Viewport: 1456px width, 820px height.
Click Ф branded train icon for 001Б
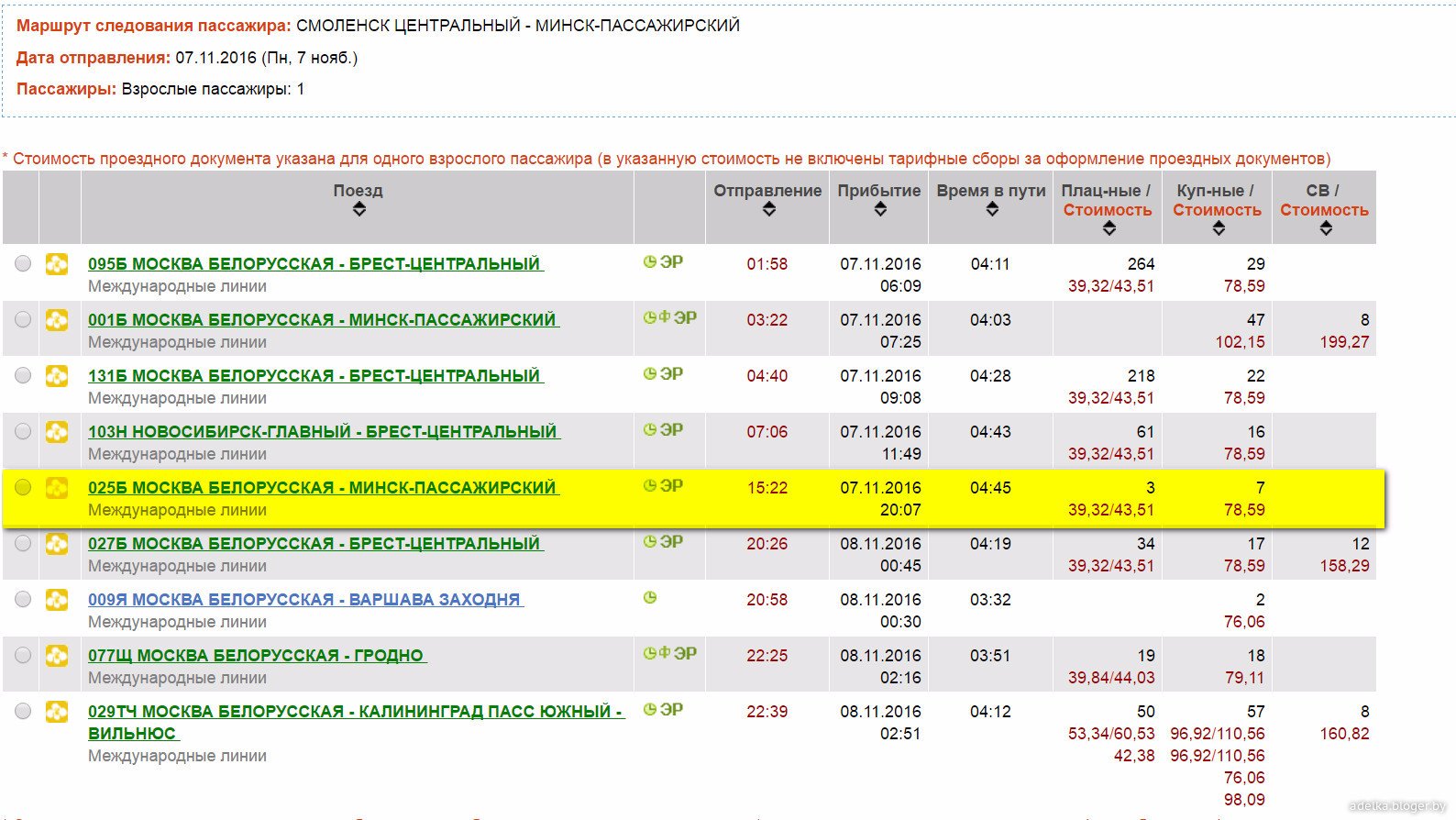[x=665, y=318]
